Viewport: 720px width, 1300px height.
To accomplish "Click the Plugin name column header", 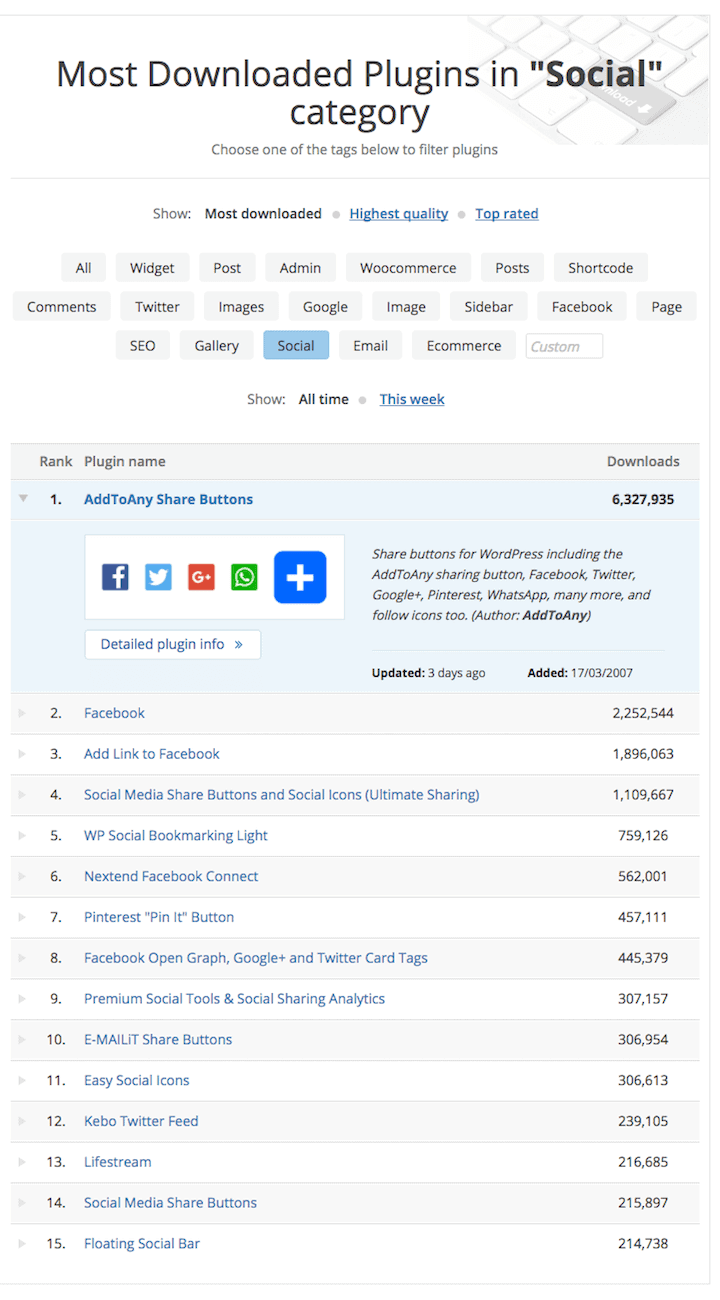I will coord(125,462).
